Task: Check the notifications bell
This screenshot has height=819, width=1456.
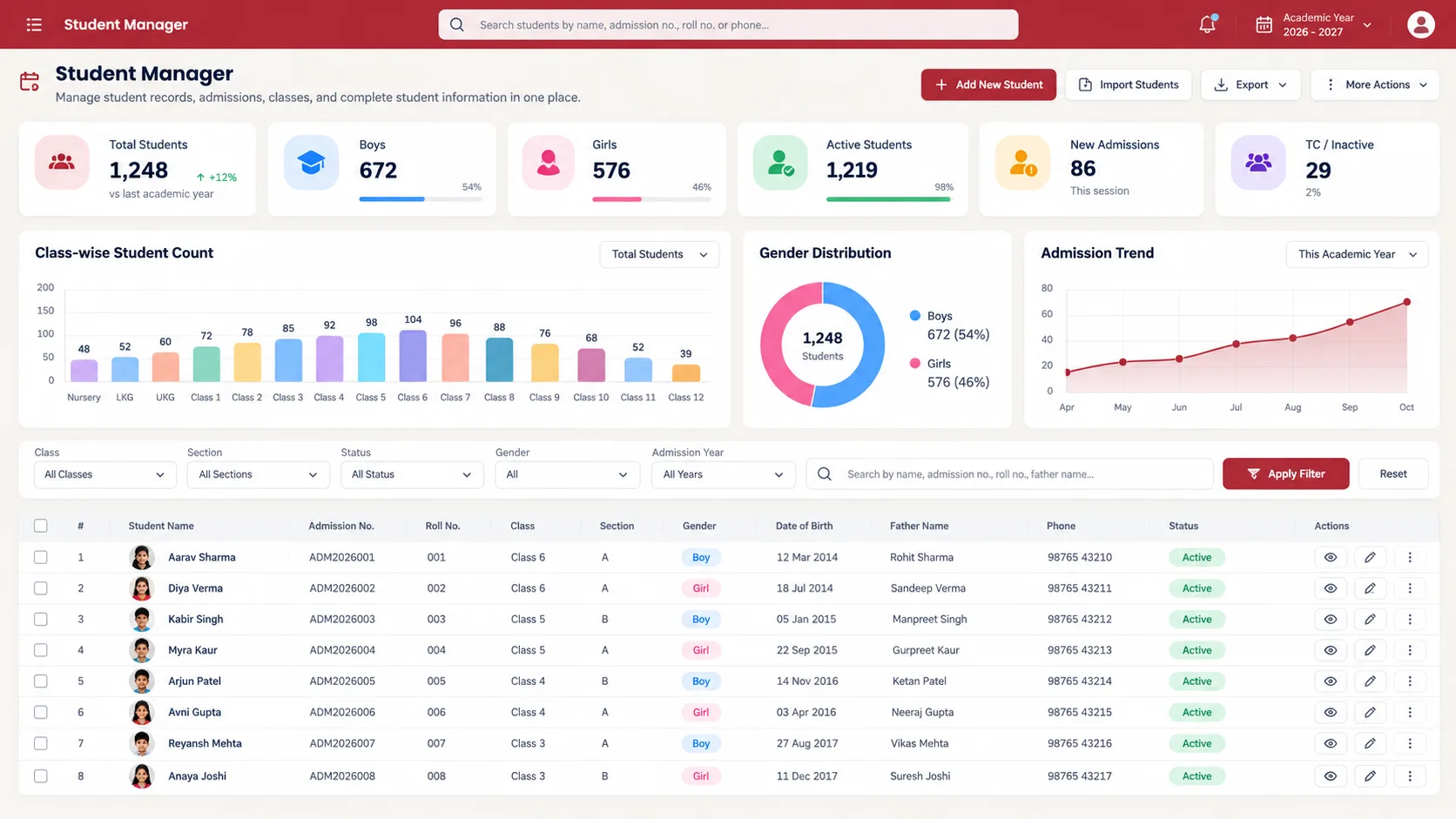Action: pyautogui.click(x=1207, y=24)
